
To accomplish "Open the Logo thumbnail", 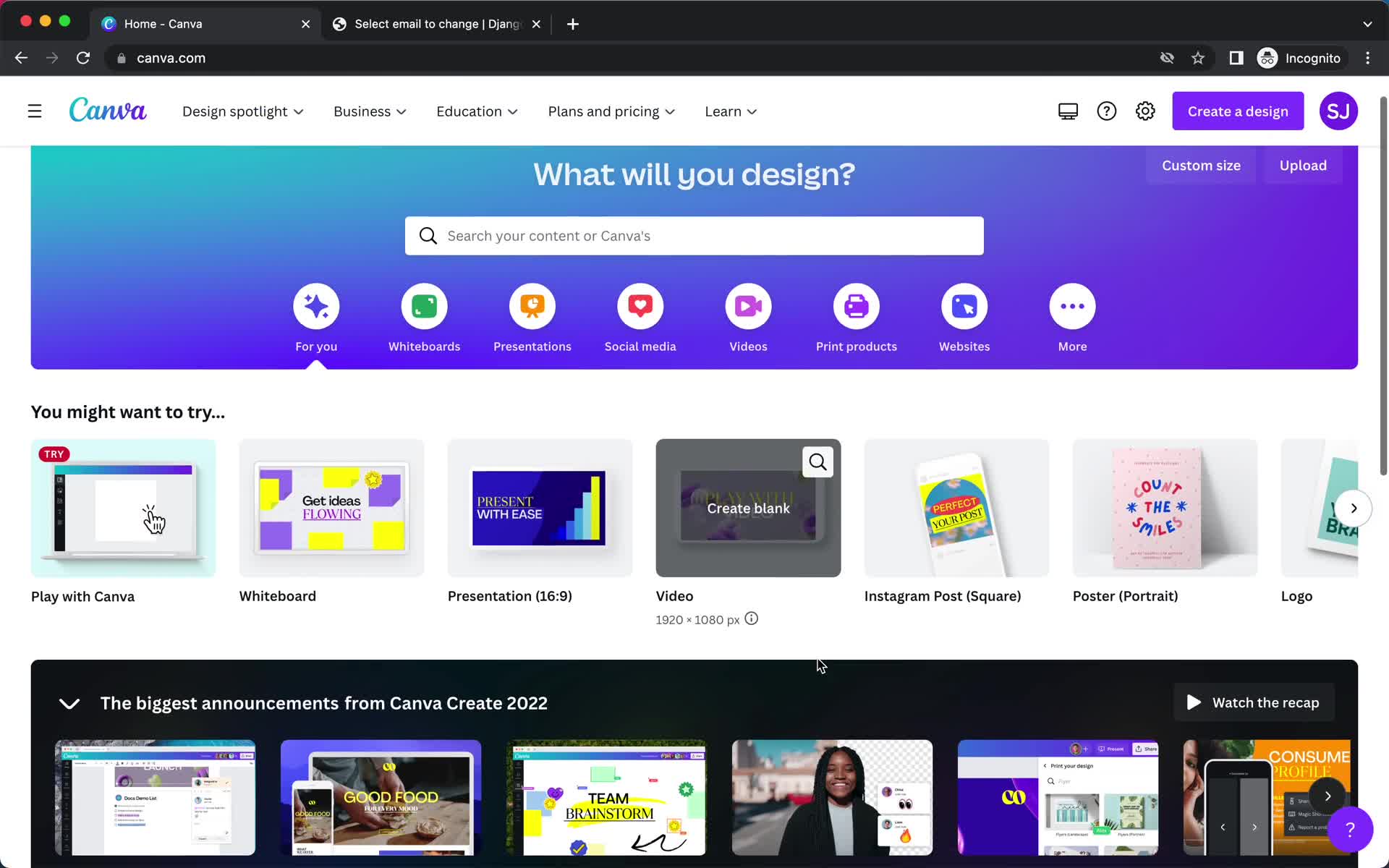I will coord(1319,508).
